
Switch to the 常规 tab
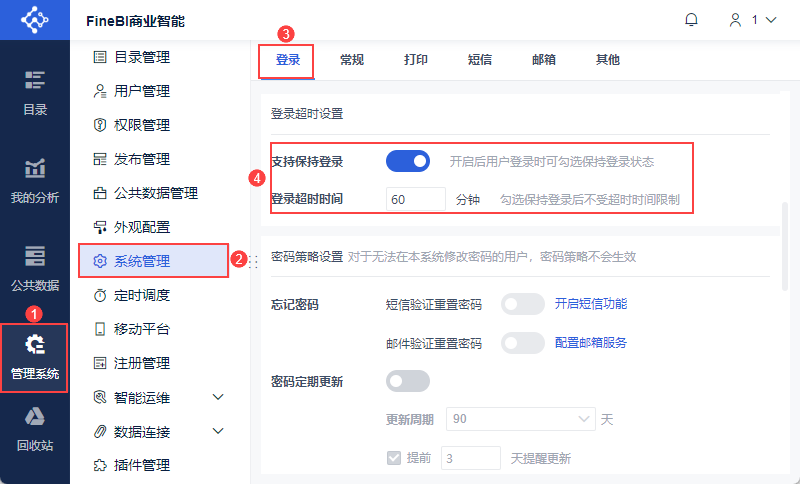[x=352, y=60]
